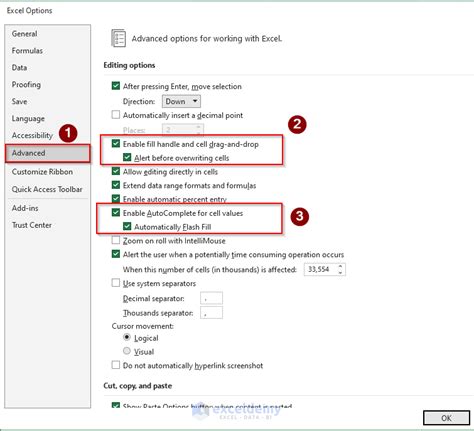Toggle 'Automatically Flash Fill' checkbox
The width and height of the screenshot is (474, 431).
(127, 227)
